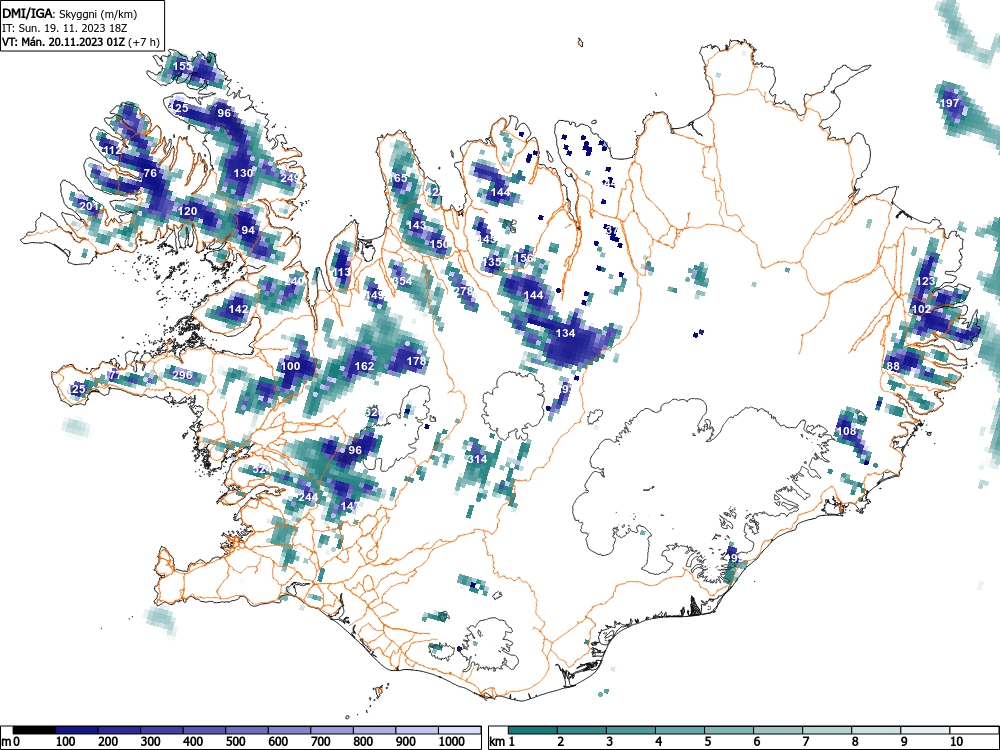Click the 94 visibility label
This screenshot has width=1000, height=750.
(x=247, y=230)
